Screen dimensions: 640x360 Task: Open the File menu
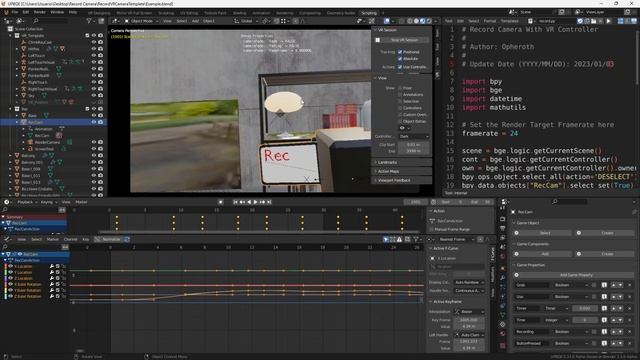pyautogui.click(x=15, y=12)
